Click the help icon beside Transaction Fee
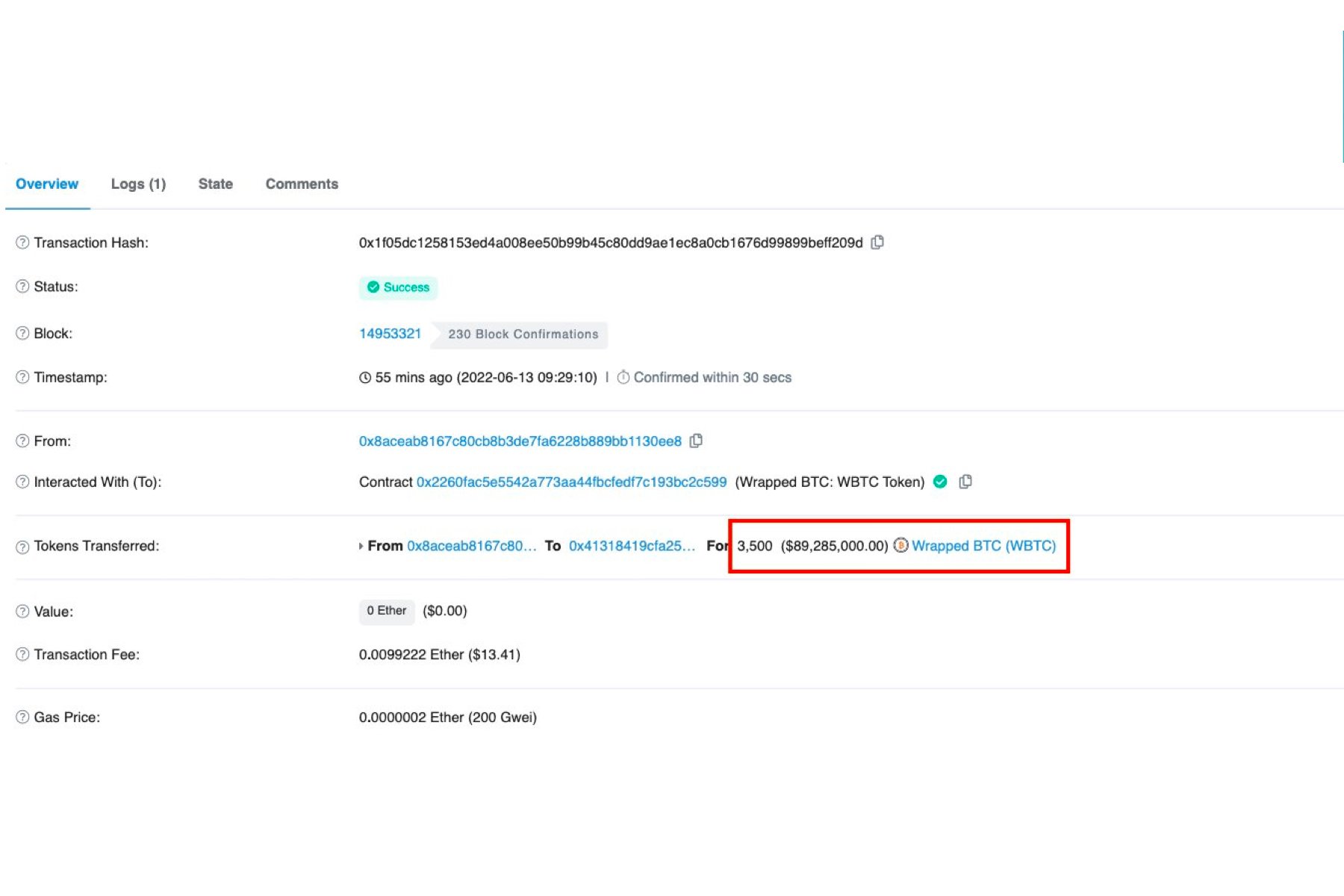 [x=21, y=654]
